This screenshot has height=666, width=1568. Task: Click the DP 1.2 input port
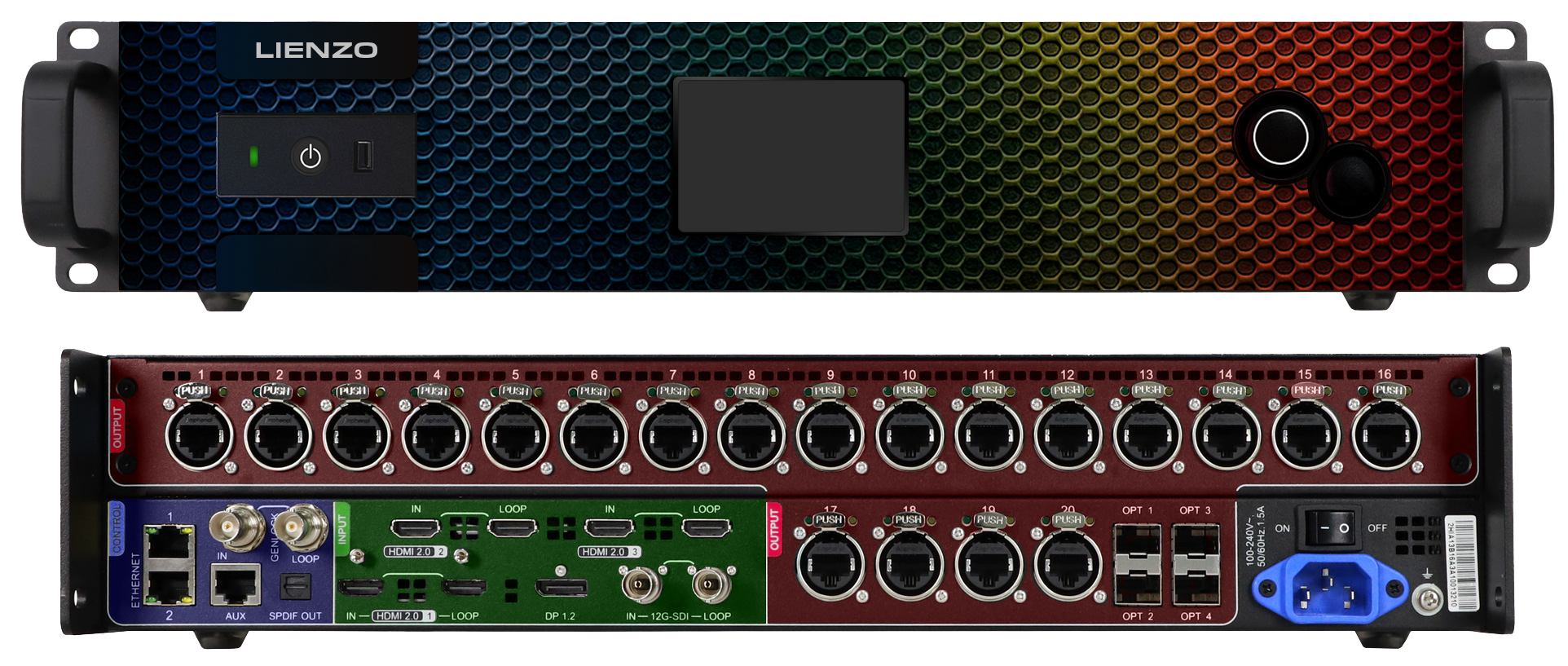(561, 587)
